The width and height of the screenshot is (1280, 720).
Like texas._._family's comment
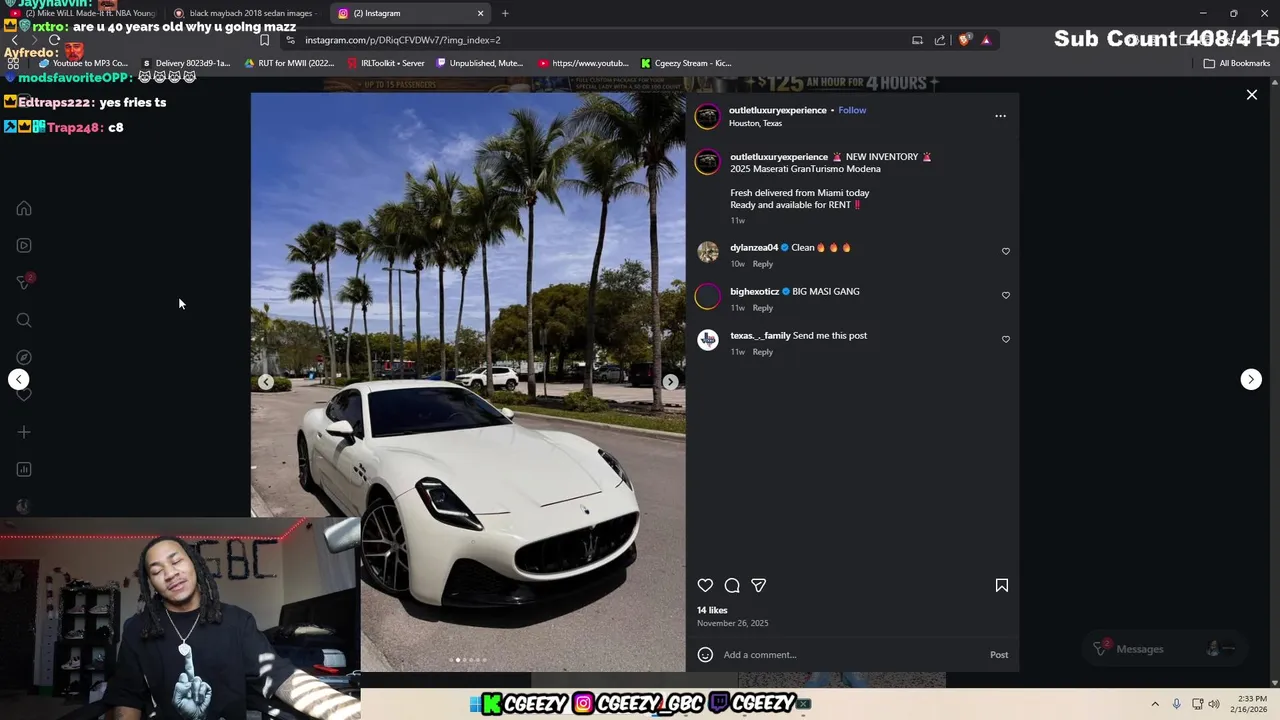coord(1005,340)
